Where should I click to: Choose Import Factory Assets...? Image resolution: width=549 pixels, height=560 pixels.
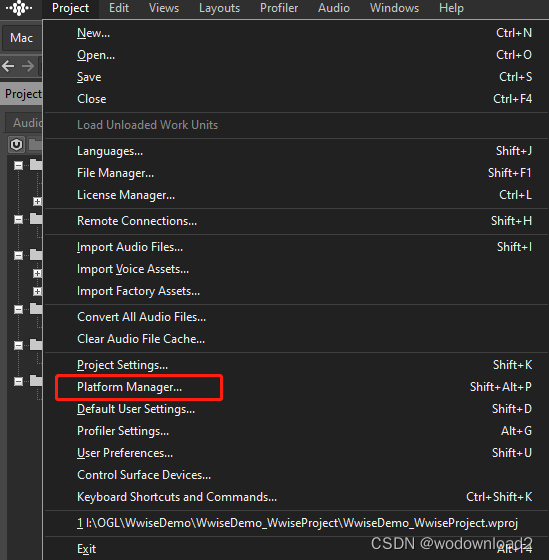pos(296,291)
